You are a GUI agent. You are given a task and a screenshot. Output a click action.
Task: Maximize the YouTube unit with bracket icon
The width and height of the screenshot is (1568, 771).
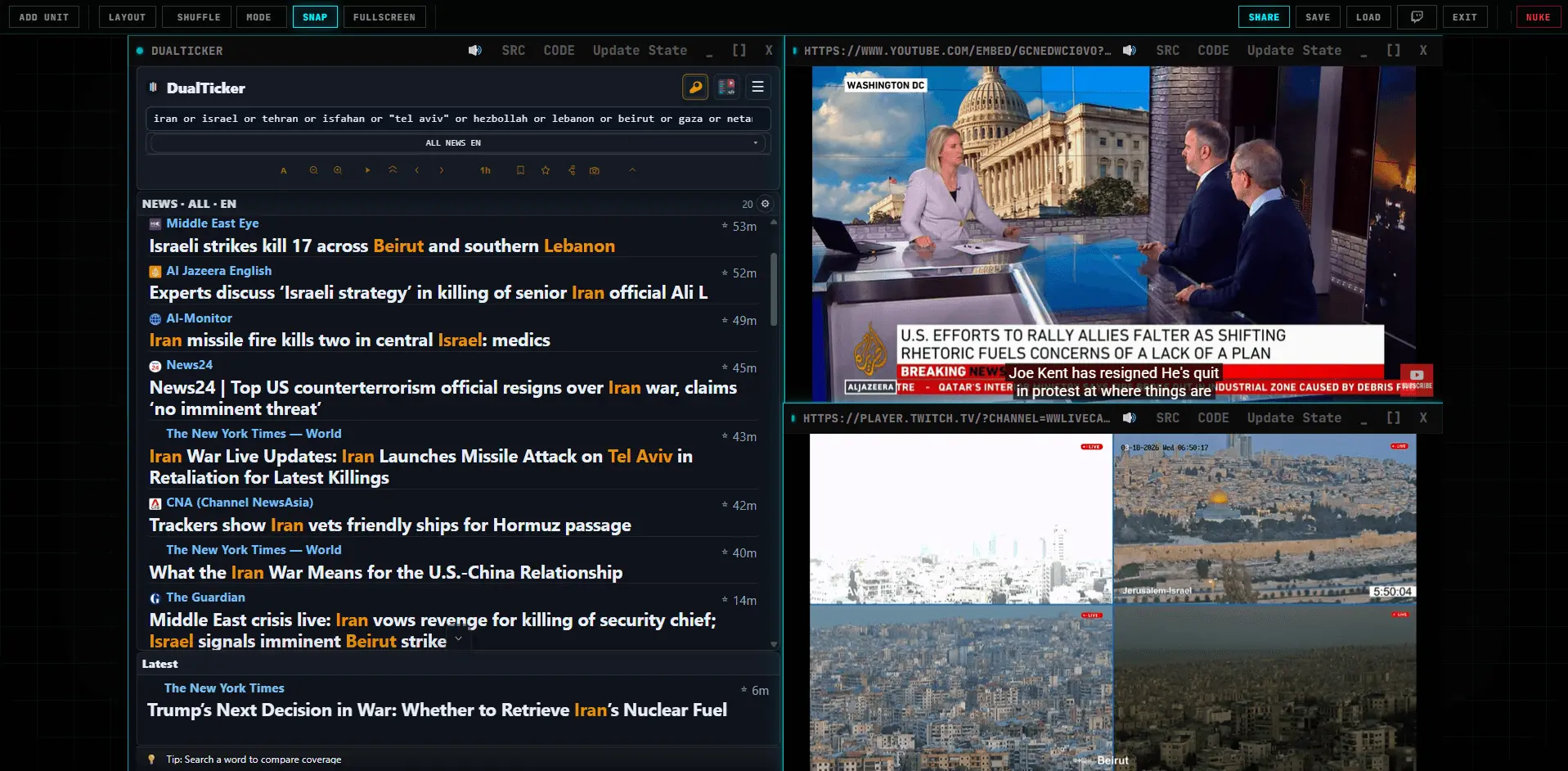tap(1394, 51)
